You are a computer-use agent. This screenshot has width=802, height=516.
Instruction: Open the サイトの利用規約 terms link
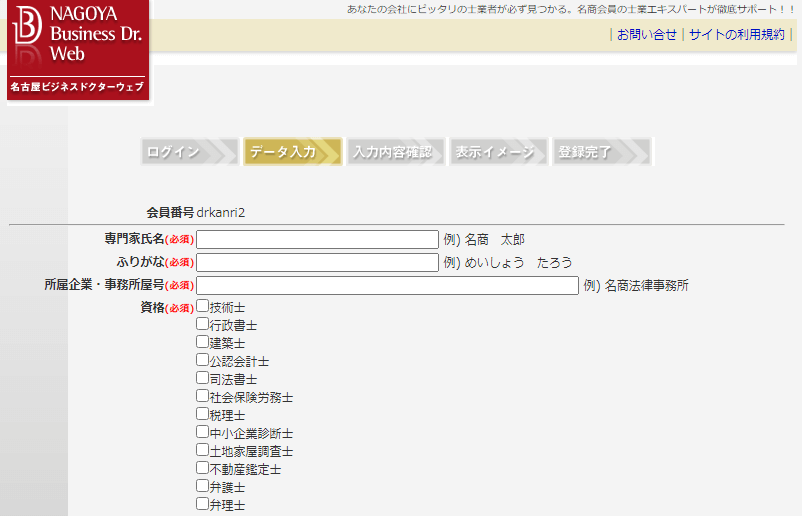[x=736, y=34]
